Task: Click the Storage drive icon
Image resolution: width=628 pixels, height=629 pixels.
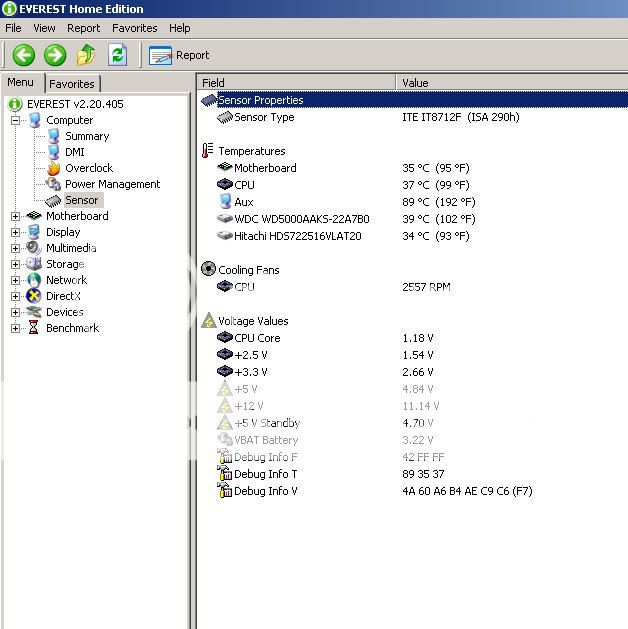Action: click(34, 264)
